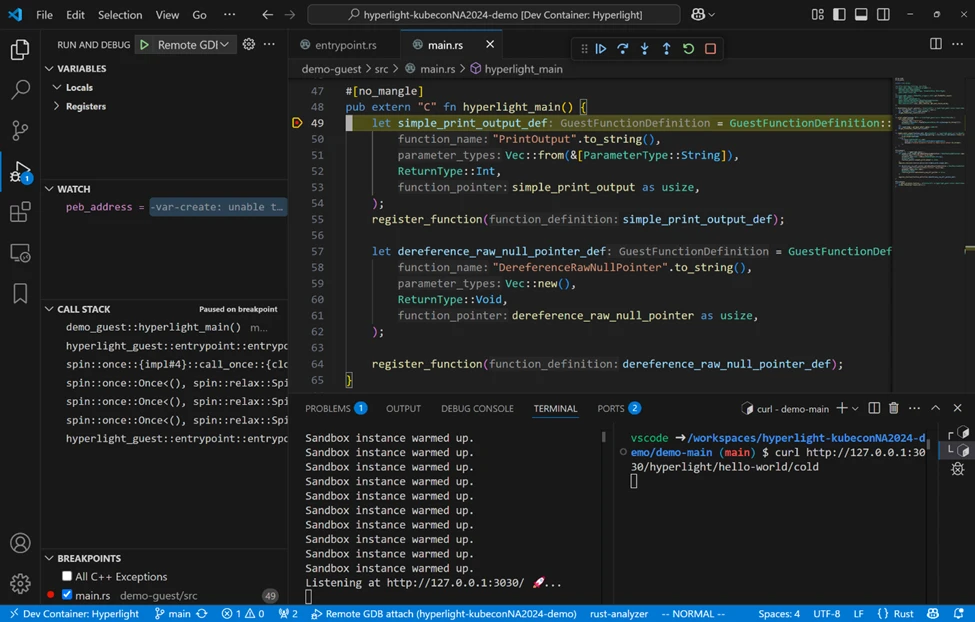Open Run and Debug more actions menu
This screenshot has height=622, width=975.
269,44
